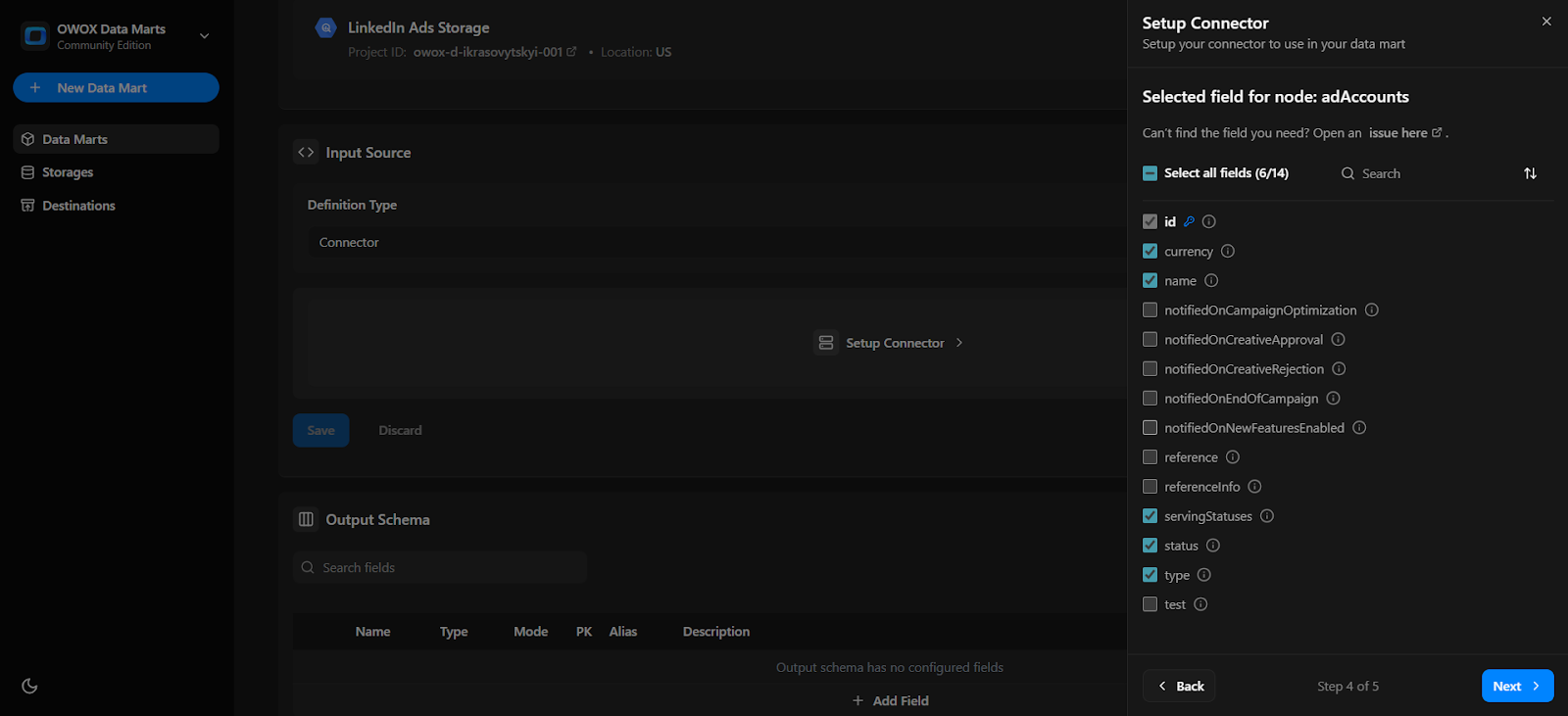Click info icon for notifiedOnEndOfCampaign
Screen dimensions: 1568x716
[x=1333, y=399]
